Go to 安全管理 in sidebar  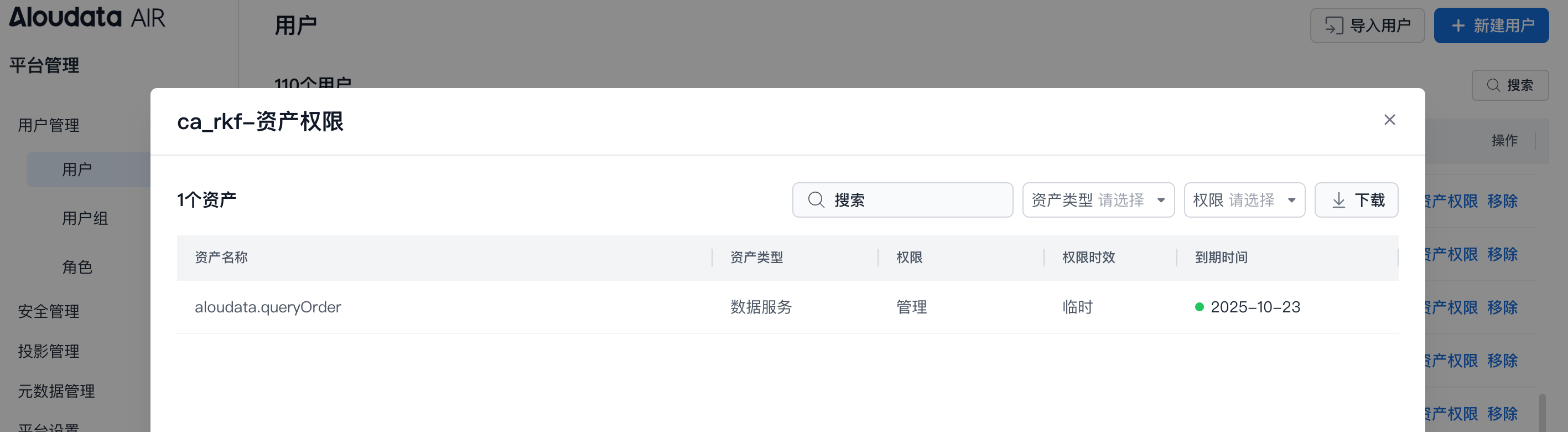click(x=49, y=311)
